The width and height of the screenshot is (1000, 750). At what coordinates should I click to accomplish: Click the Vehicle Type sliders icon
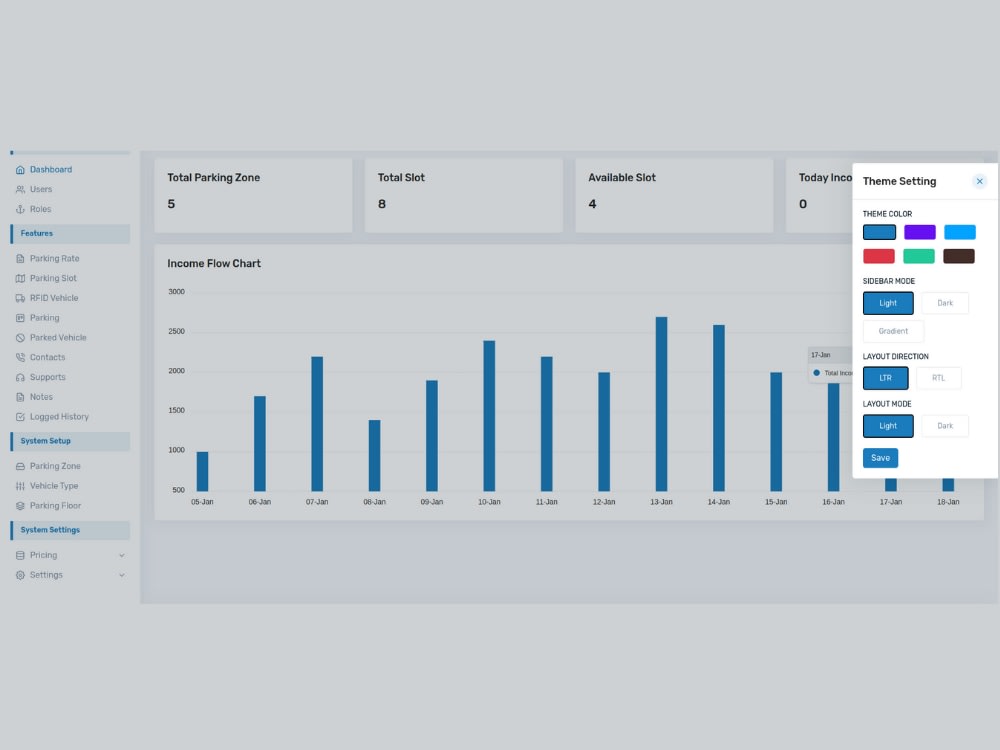(20, 486)
